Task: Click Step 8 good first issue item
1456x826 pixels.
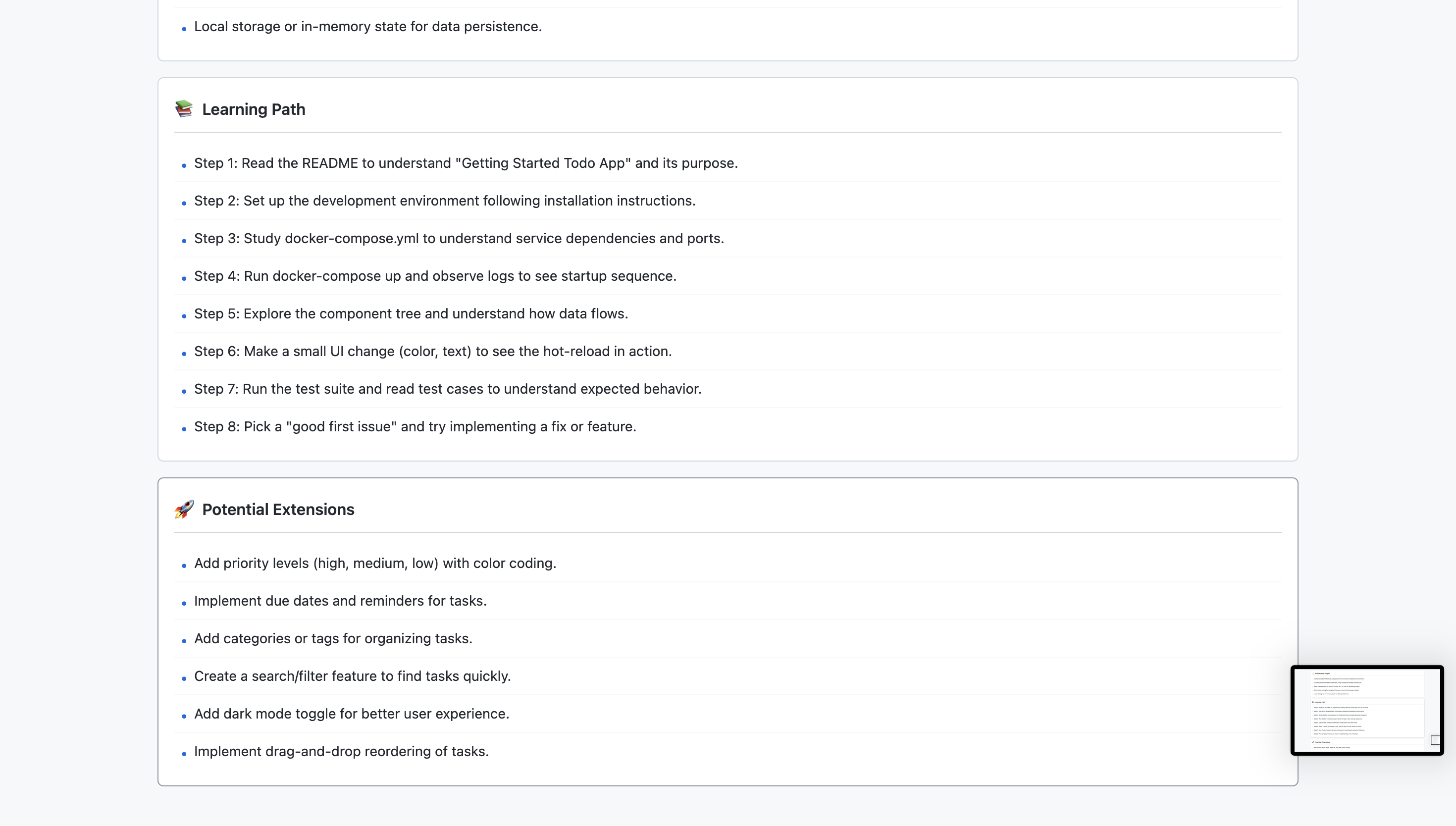Action: (x=415, y=426)
